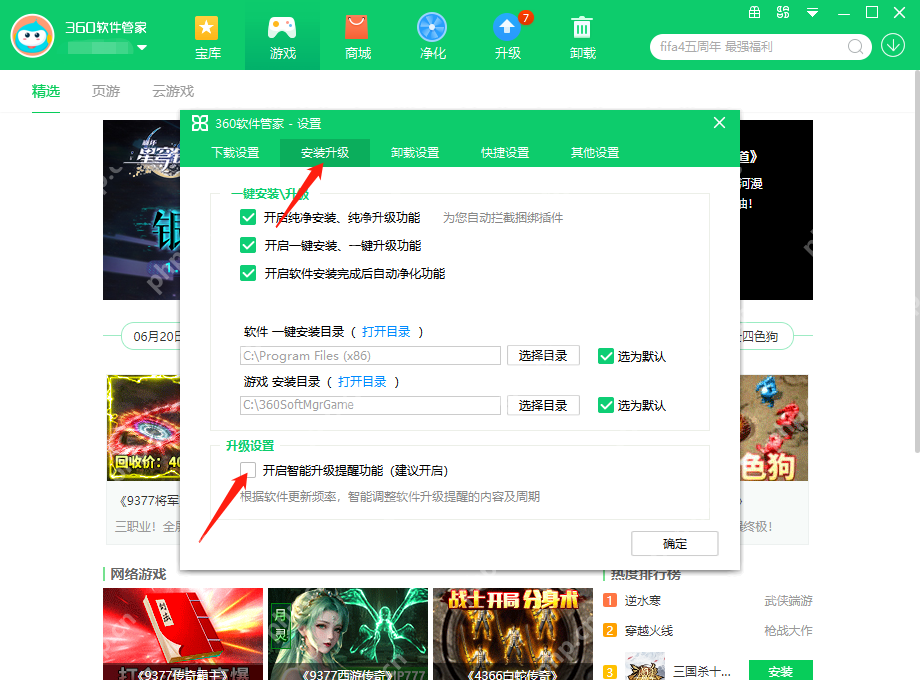The height and width of the screenshot is (680, 920).
Task: Toggle 选为默认 for software directory
Action: coord(606,356)
